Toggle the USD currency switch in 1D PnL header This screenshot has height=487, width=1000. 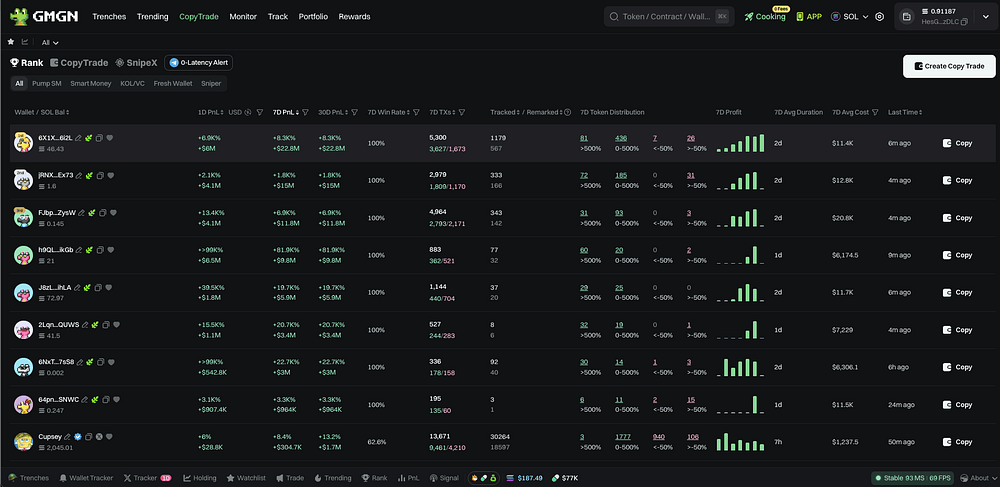click(x=249, y=112)
